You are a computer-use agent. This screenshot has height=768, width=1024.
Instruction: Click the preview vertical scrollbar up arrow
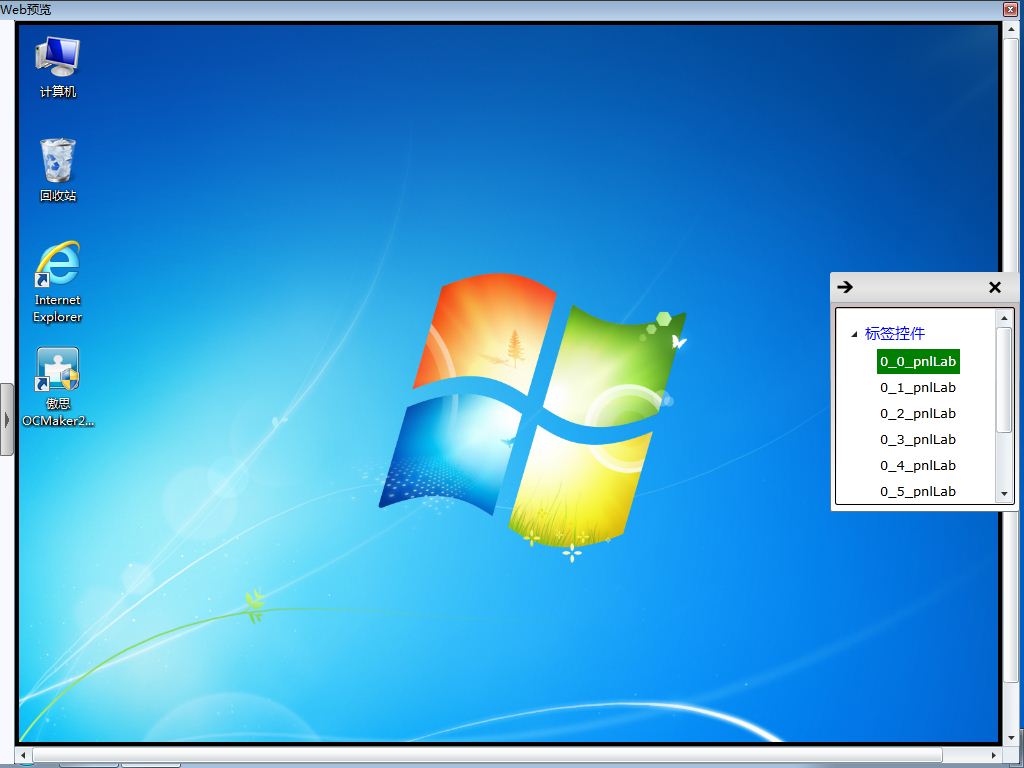pyautogui.click(x=1010, y=29)
